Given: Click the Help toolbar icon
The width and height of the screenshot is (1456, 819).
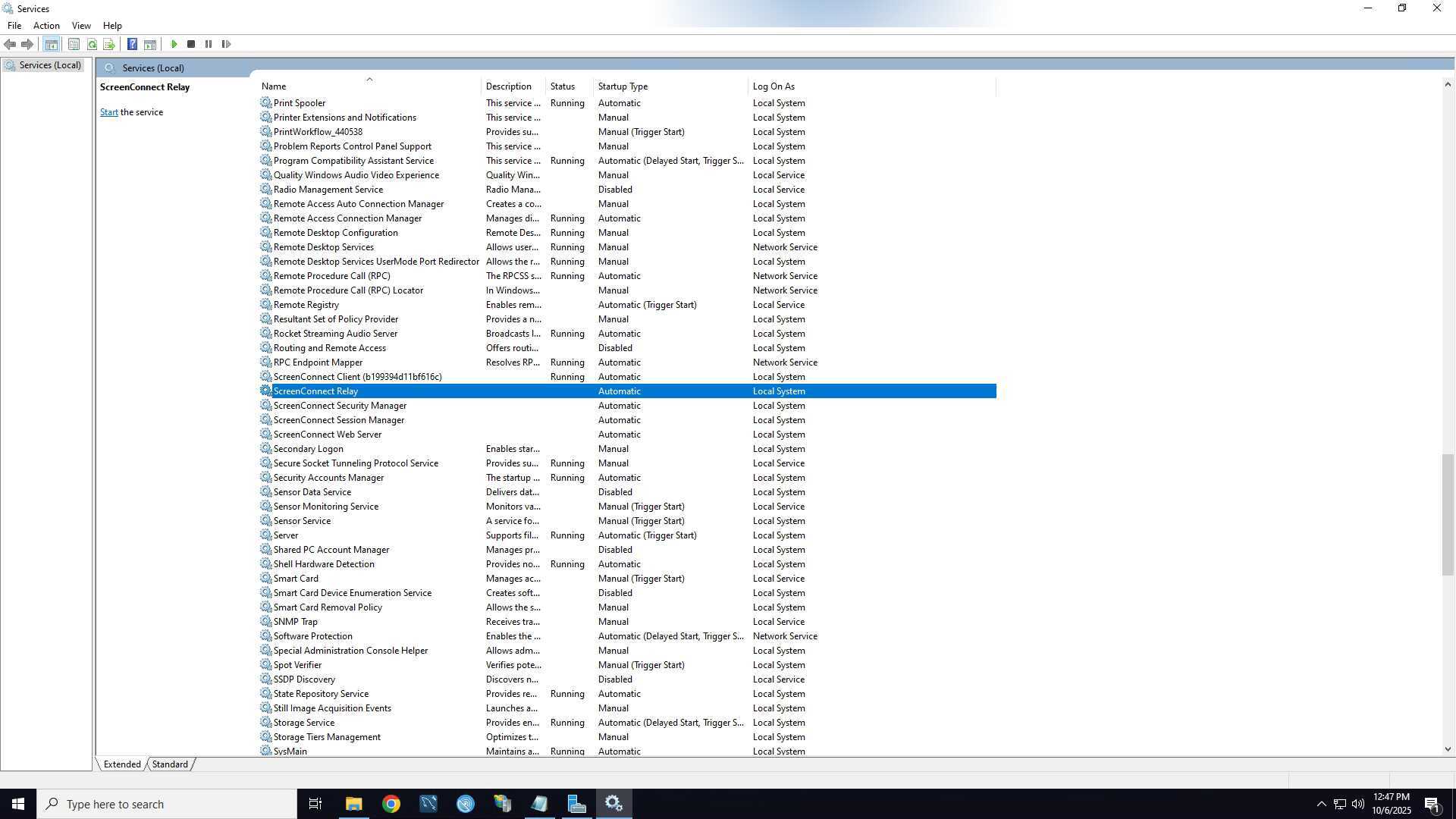Looking at the screenshot, I should coord(132,44).
